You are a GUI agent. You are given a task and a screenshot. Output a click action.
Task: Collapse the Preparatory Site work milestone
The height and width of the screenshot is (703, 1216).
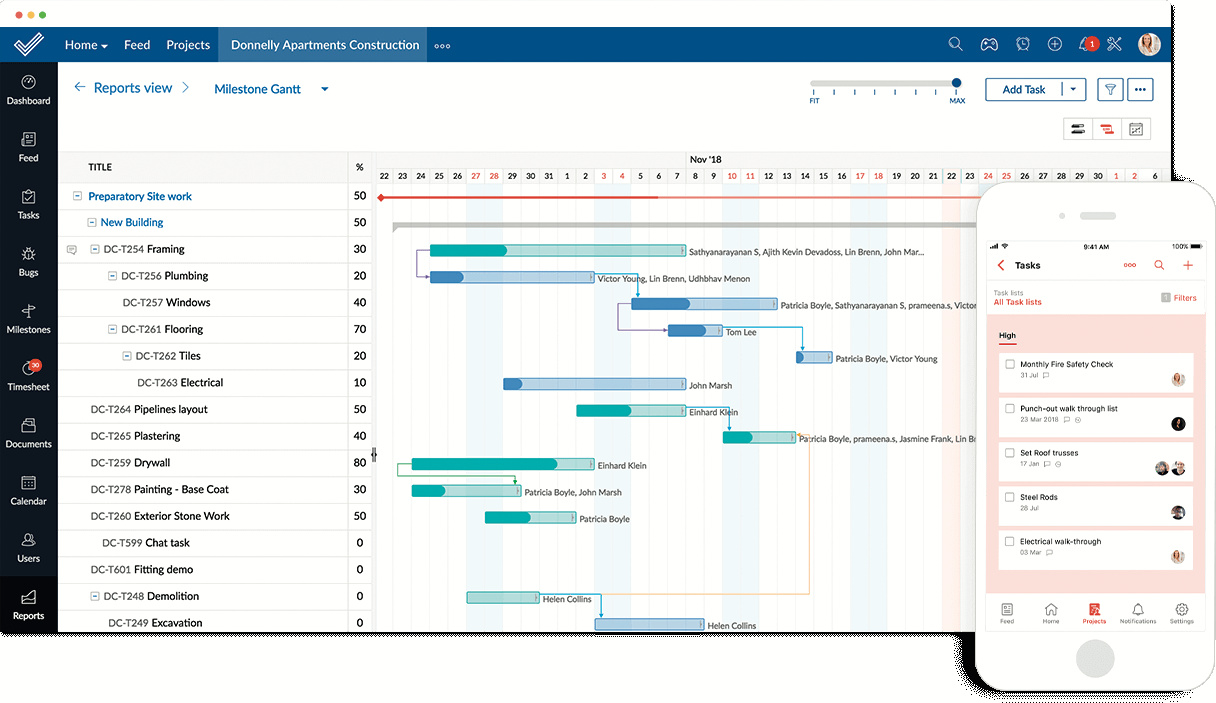77,196
